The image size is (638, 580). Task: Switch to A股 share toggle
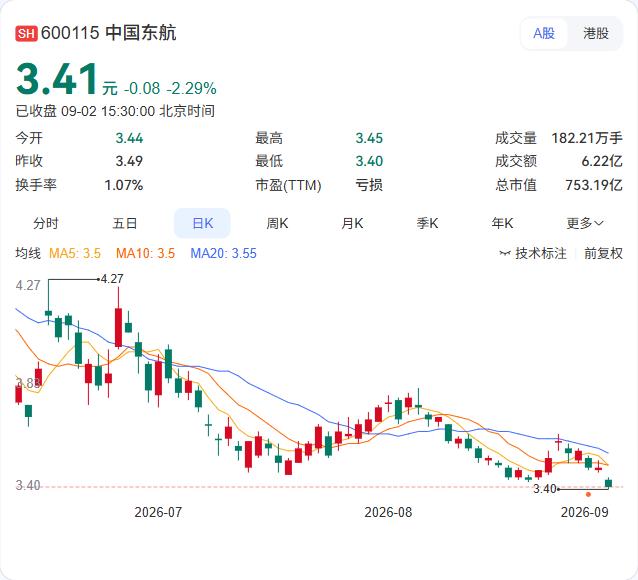point(544,33)
